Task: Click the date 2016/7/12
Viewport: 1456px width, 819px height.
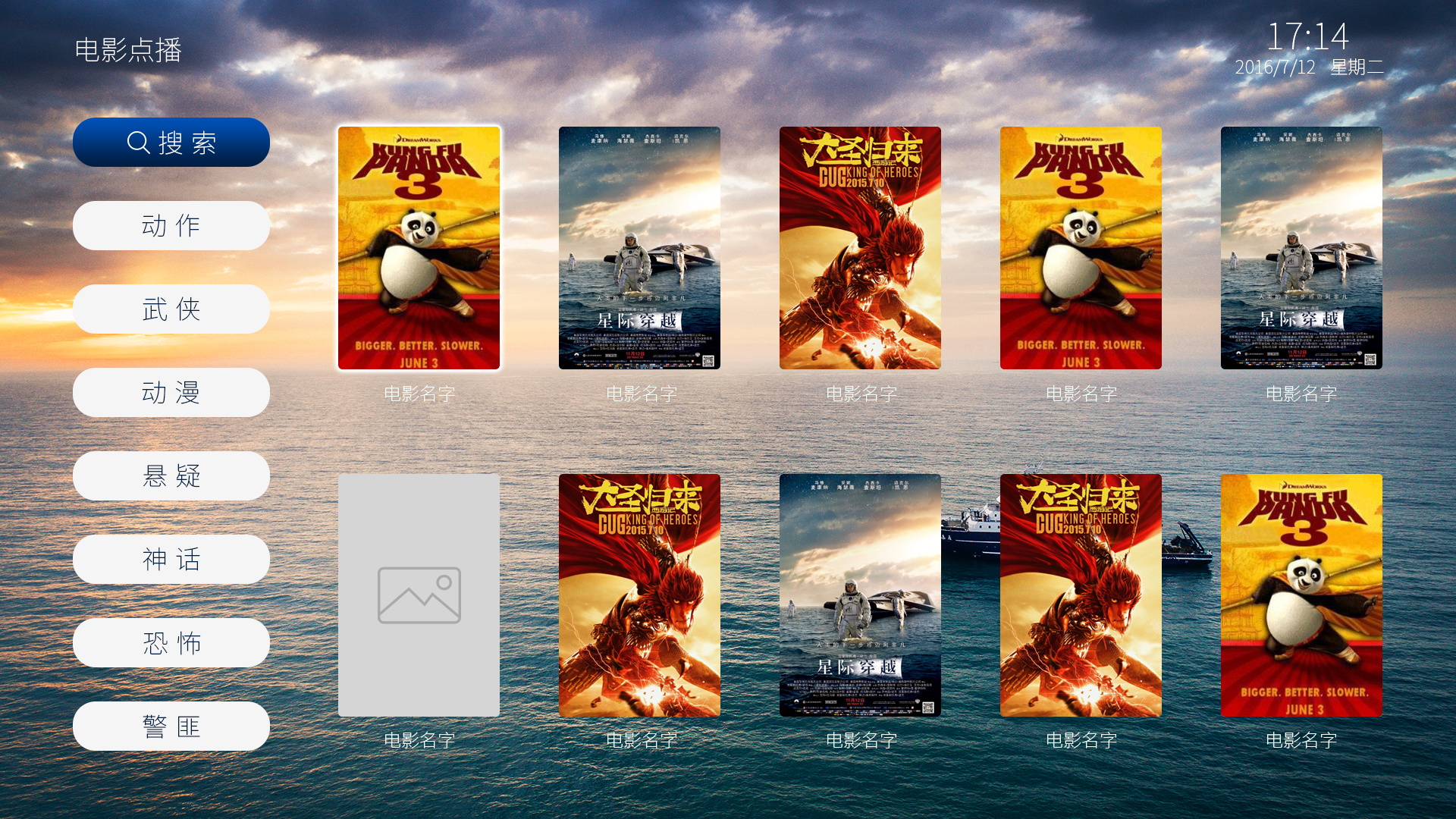Action: 1275,67
